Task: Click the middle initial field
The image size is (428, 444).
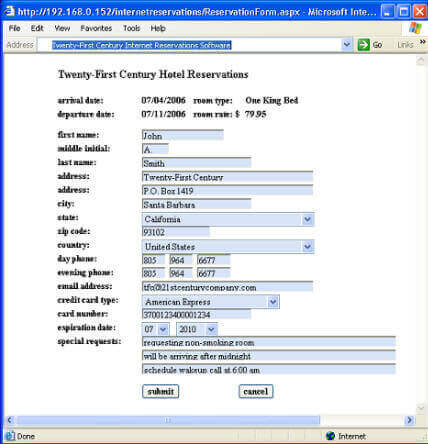Action: point(155,149)
